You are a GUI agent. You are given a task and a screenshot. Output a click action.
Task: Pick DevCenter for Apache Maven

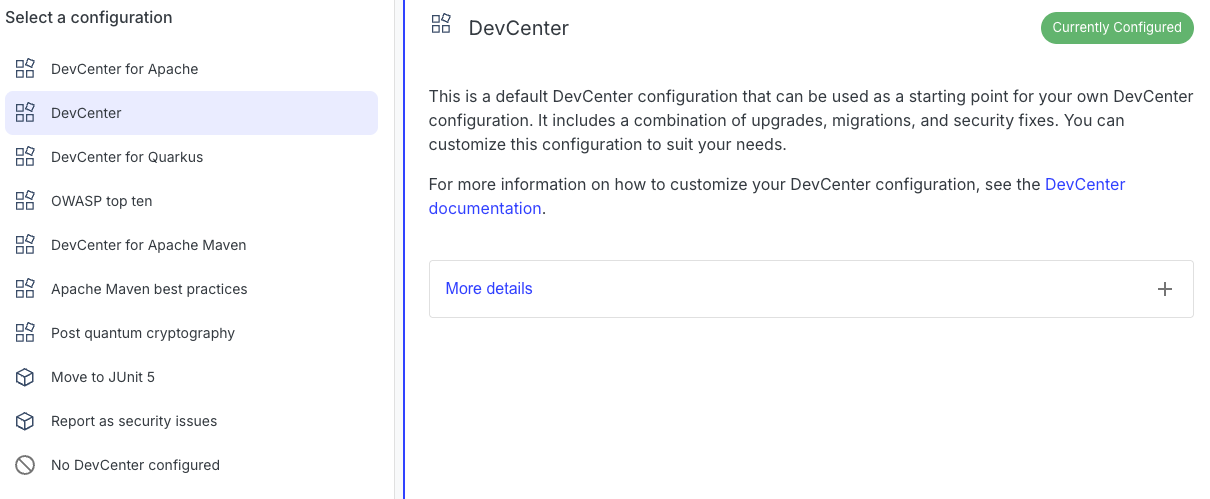[x=191, y=245]
